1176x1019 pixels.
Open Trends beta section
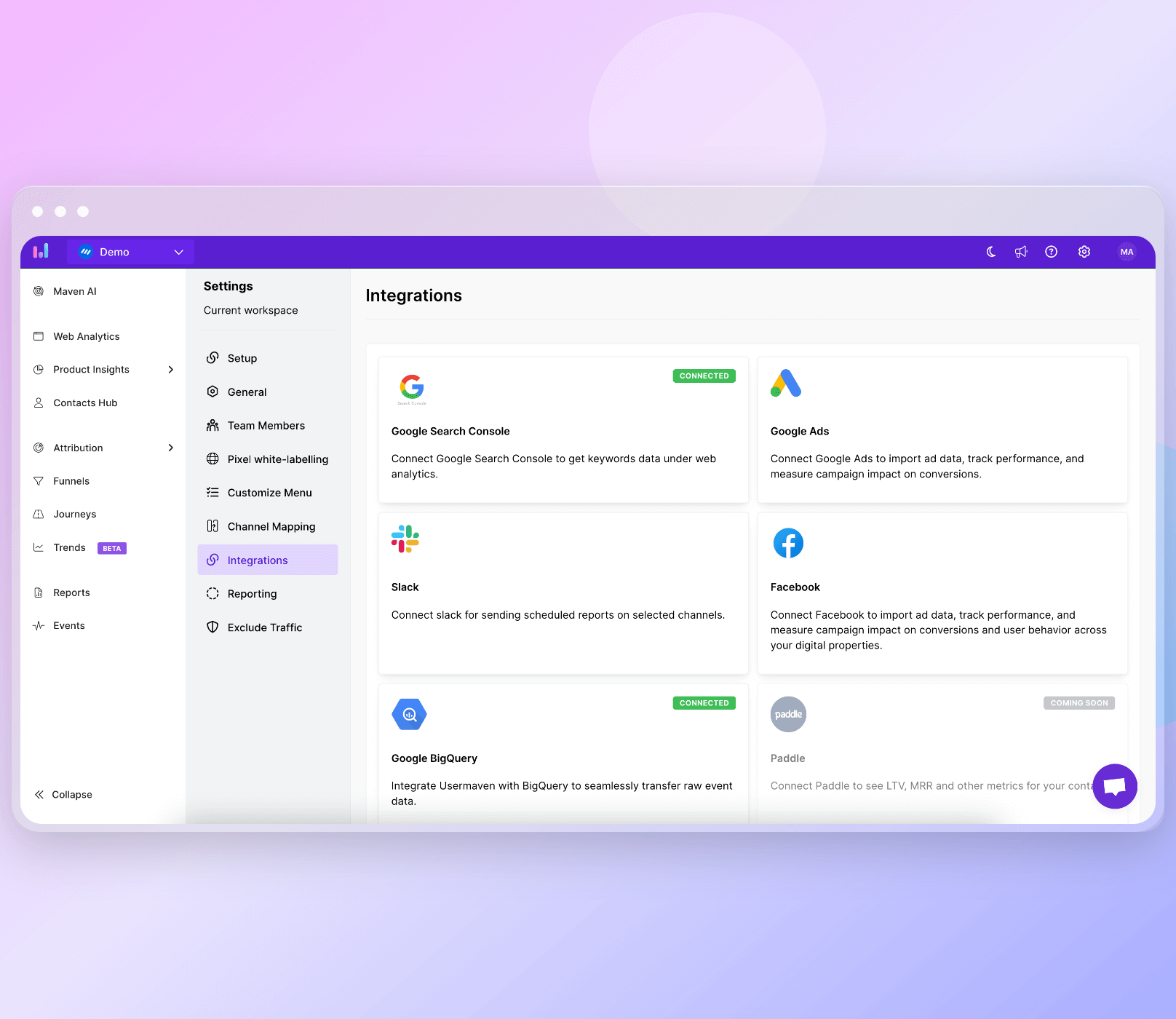point(69,547)
